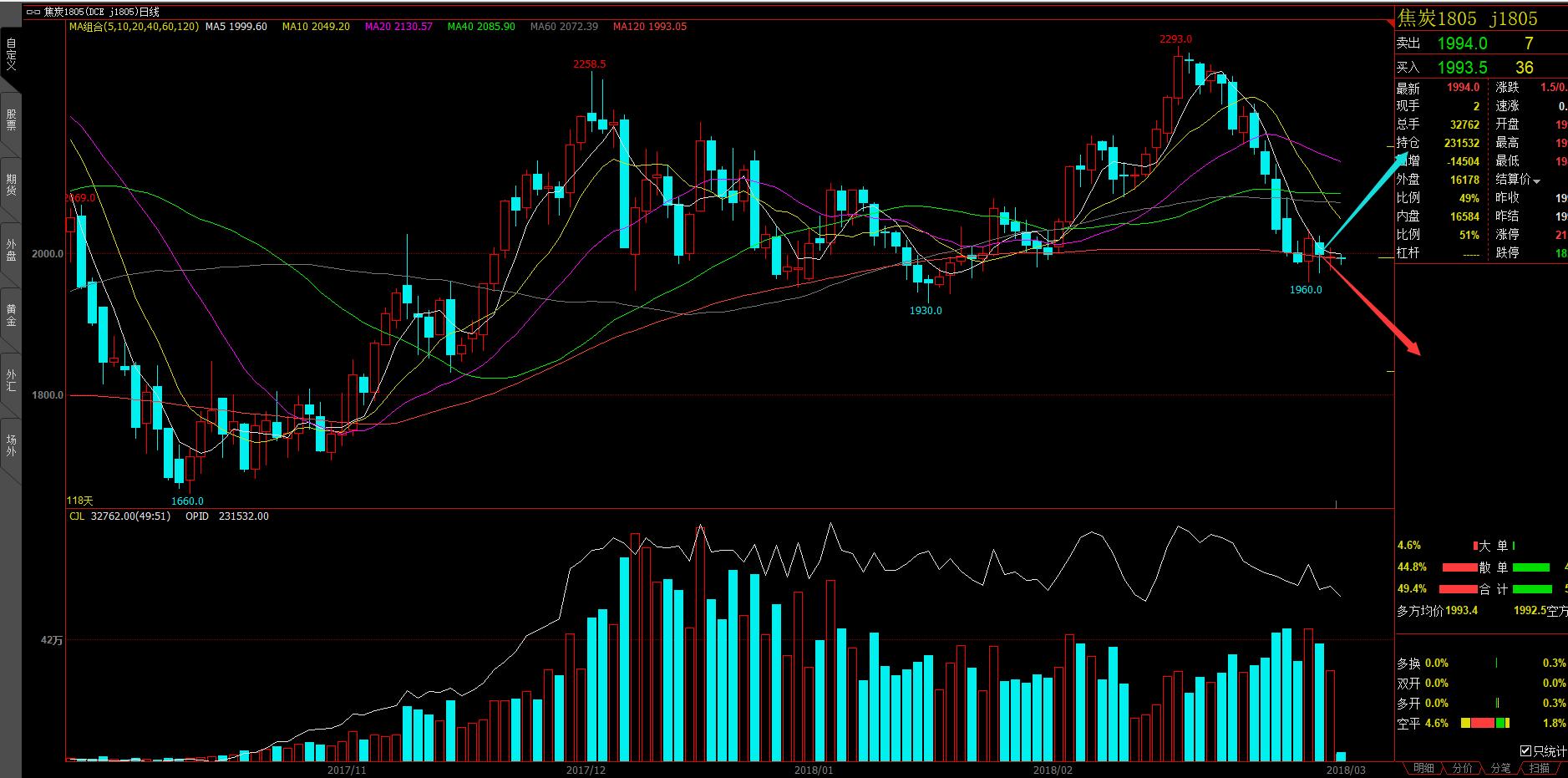Click the 2293.0 high price label

click(1175, 39)
